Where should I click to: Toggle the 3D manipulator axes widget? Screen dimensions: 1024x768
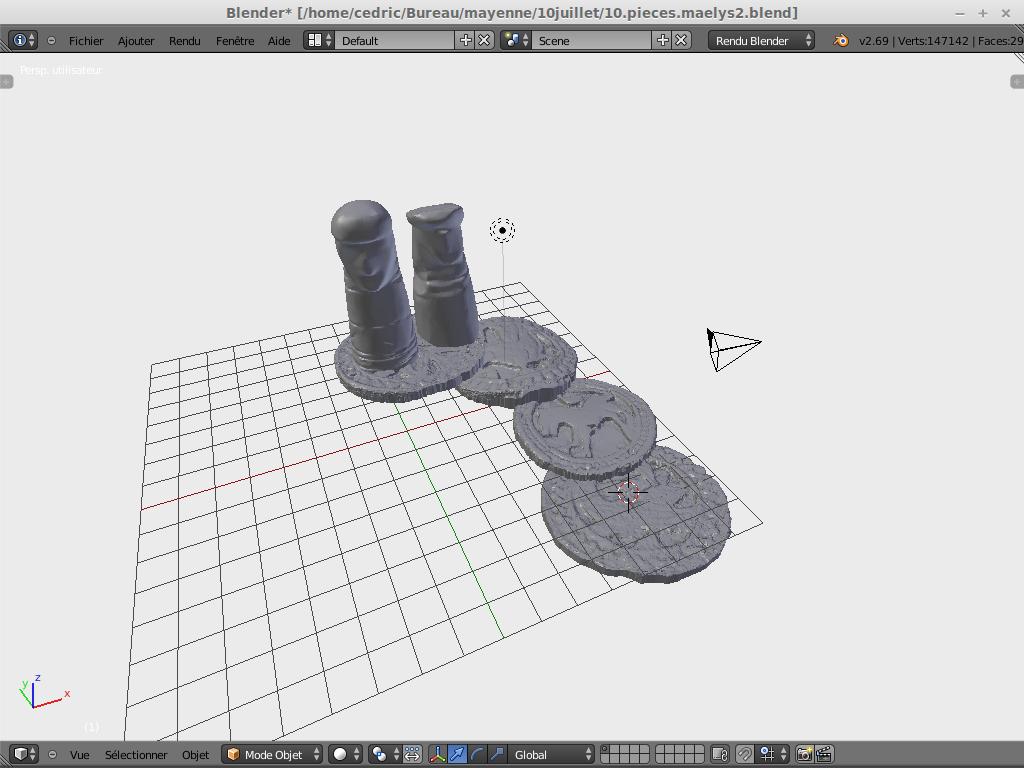[437, 754]
